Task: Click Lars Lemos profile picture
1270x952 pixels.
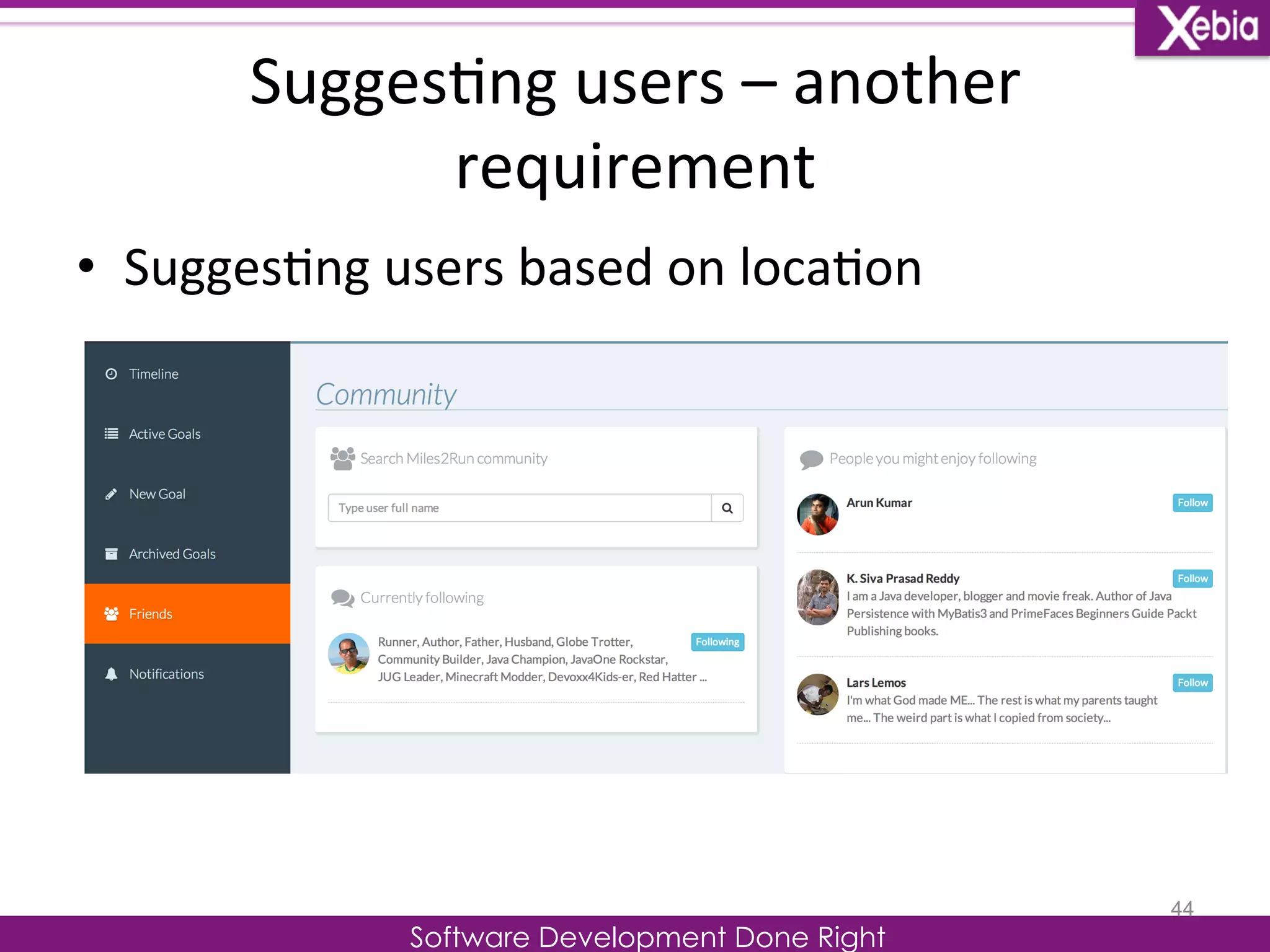Action: click(x=817, y=694)
